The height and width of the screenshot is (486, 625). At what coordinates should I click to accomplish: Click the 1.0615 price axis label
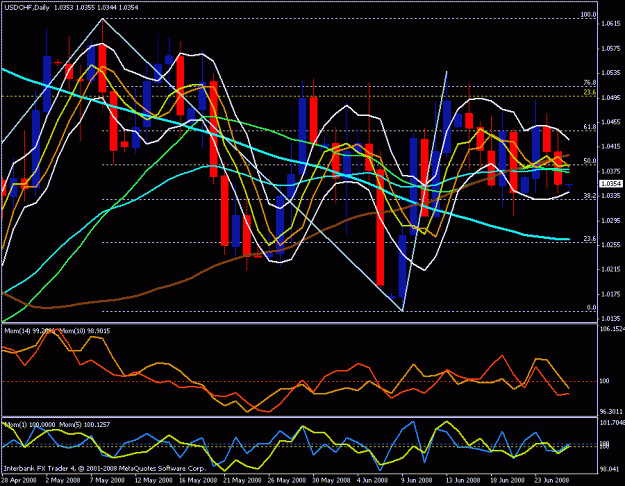coord(610,24)
